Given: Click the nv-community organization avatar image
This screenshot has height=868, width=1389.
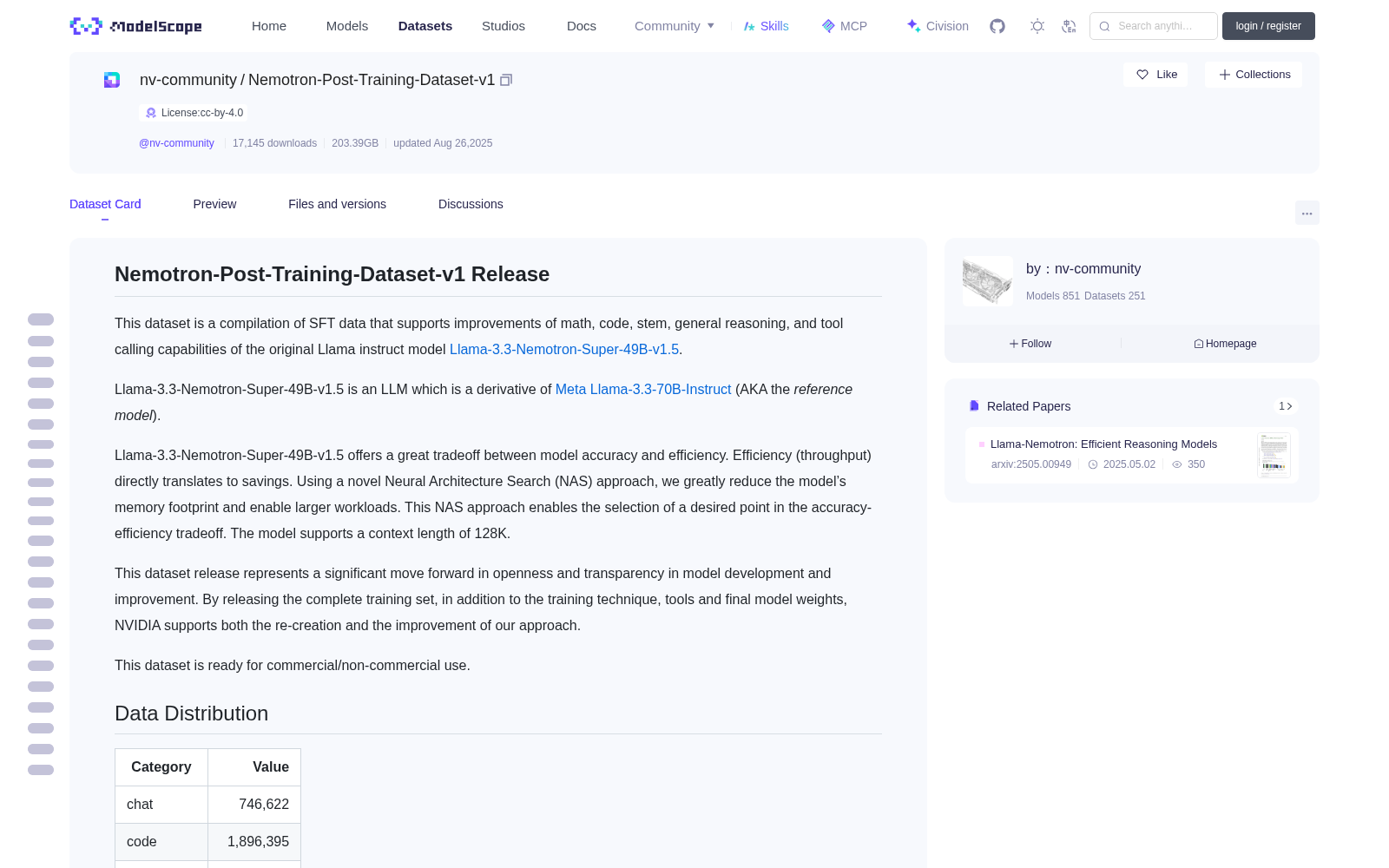Looking at the screenshot, I should coord(988,280).
